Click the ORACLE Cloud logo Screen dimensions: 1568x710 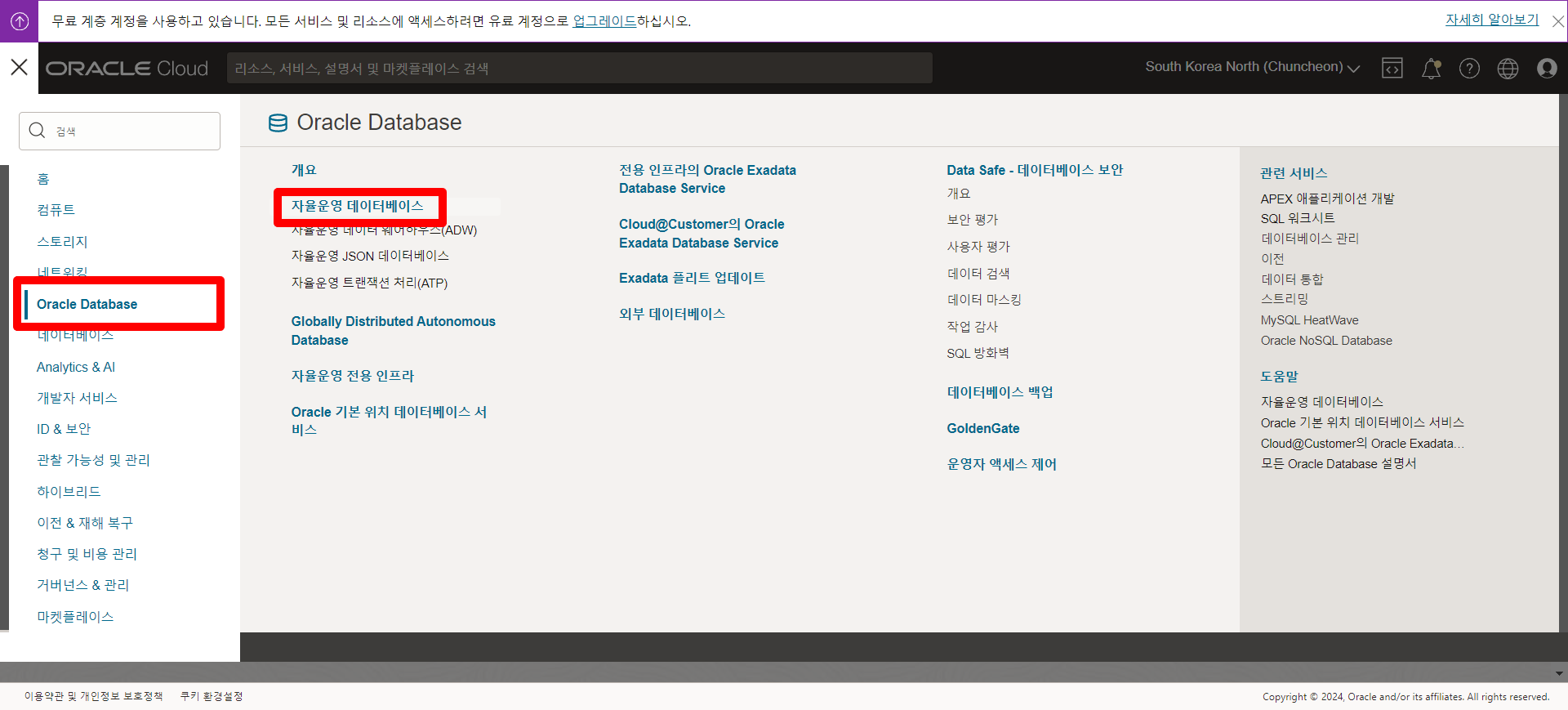[x=127, y=69]
